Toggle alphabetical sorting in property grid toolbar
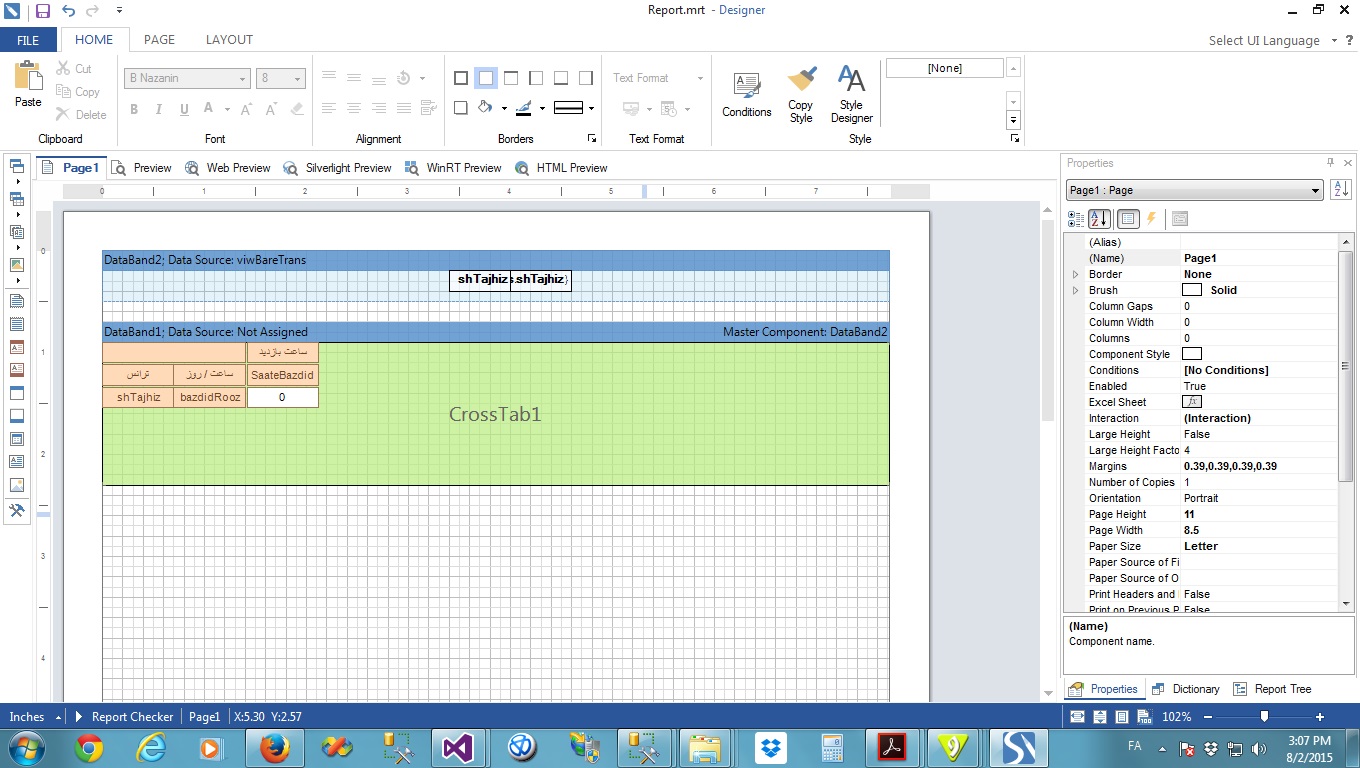The height and width of the screenshot is (768, 1360). 1099,218
